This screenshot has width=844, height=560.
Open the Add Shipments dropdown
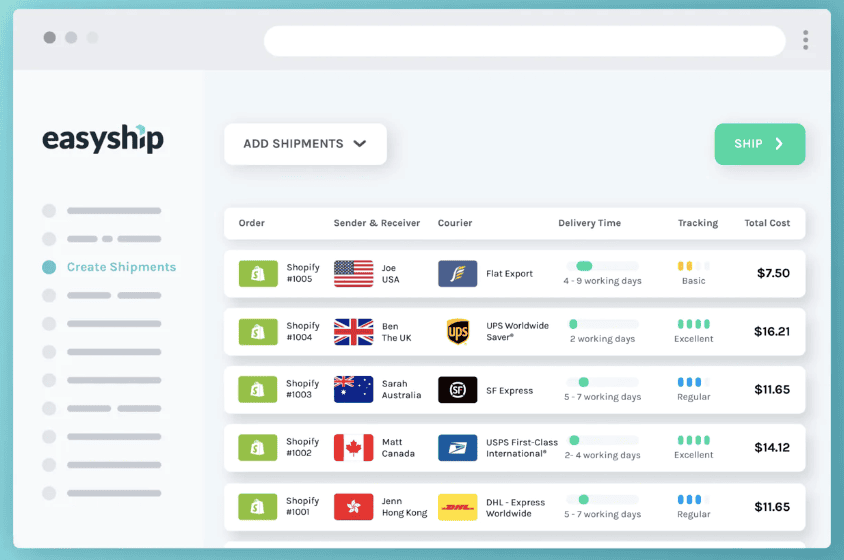305,144
